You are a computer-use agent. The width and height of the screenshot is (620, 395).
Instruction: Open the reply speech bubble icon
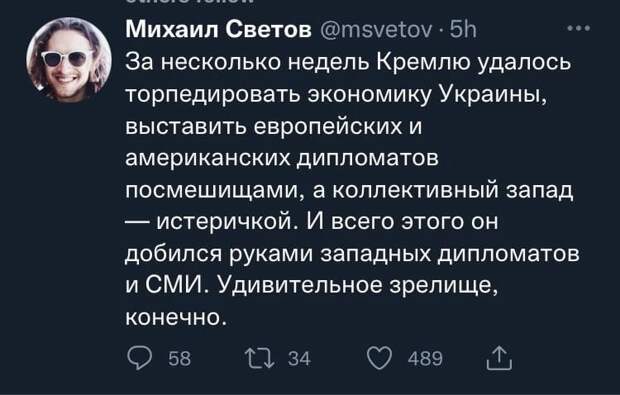click(139, 358)
